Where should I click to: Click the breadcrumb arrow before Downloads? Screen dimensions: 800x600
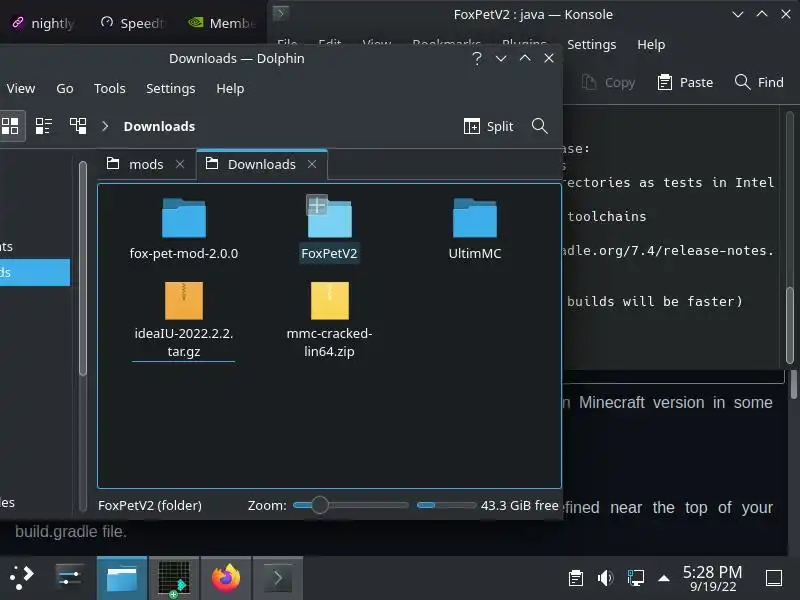pyautogui.click(x=105, y=126)
